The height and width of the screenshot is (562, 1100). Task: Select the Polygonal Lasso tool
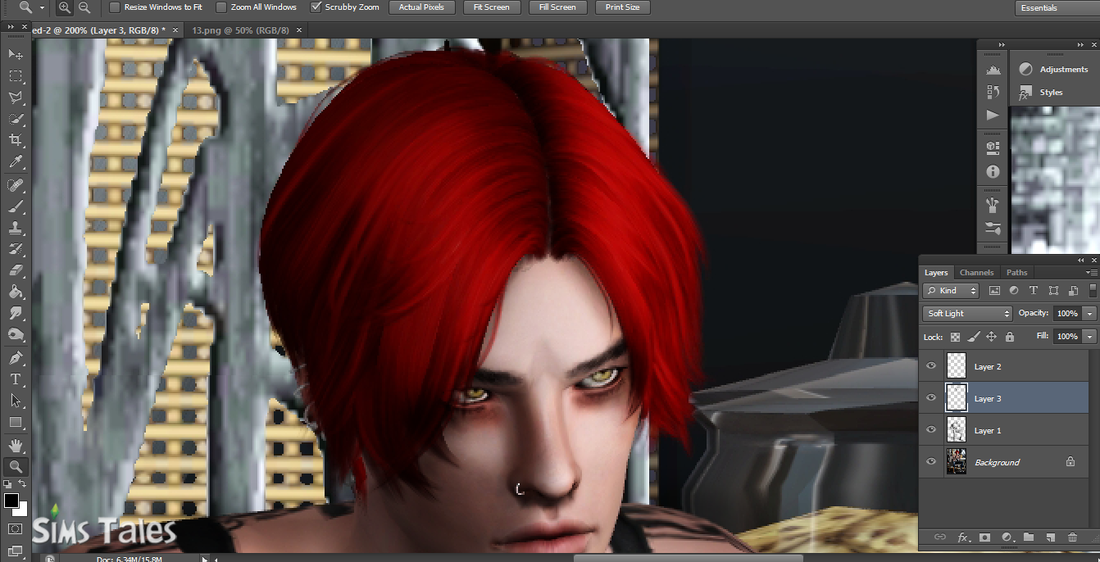coord(15,98)
